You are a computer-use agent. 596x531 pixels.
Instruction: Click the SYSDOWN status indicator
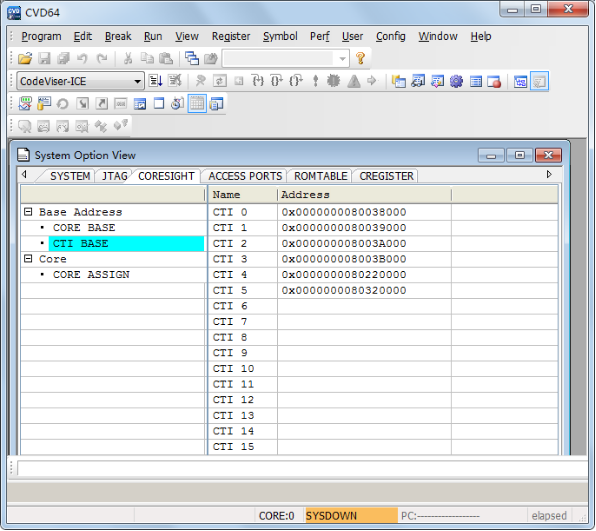351,516
